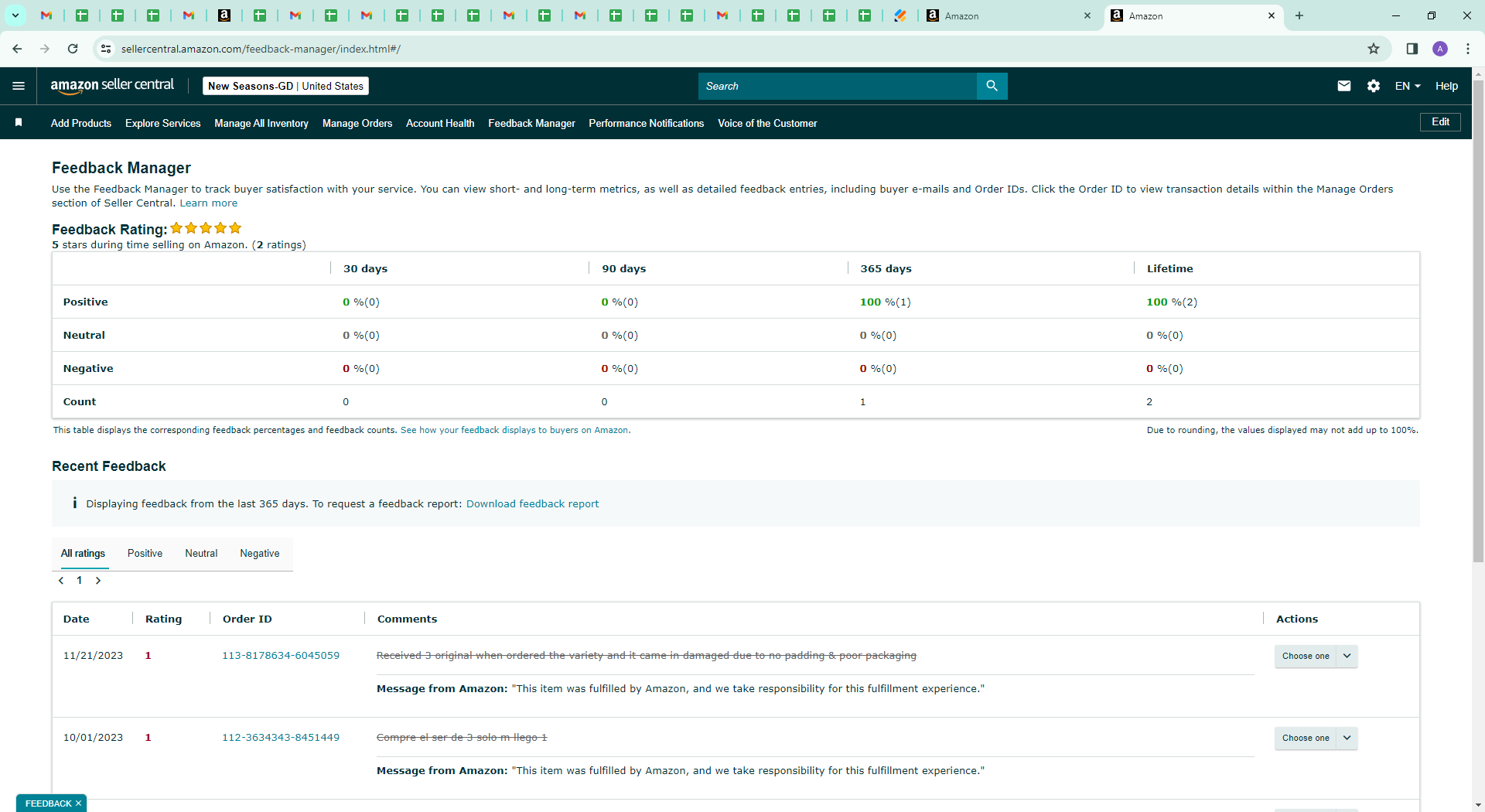1485x812 pixels.
Task: Open Explore Services menu
Action: coord(162,123)
